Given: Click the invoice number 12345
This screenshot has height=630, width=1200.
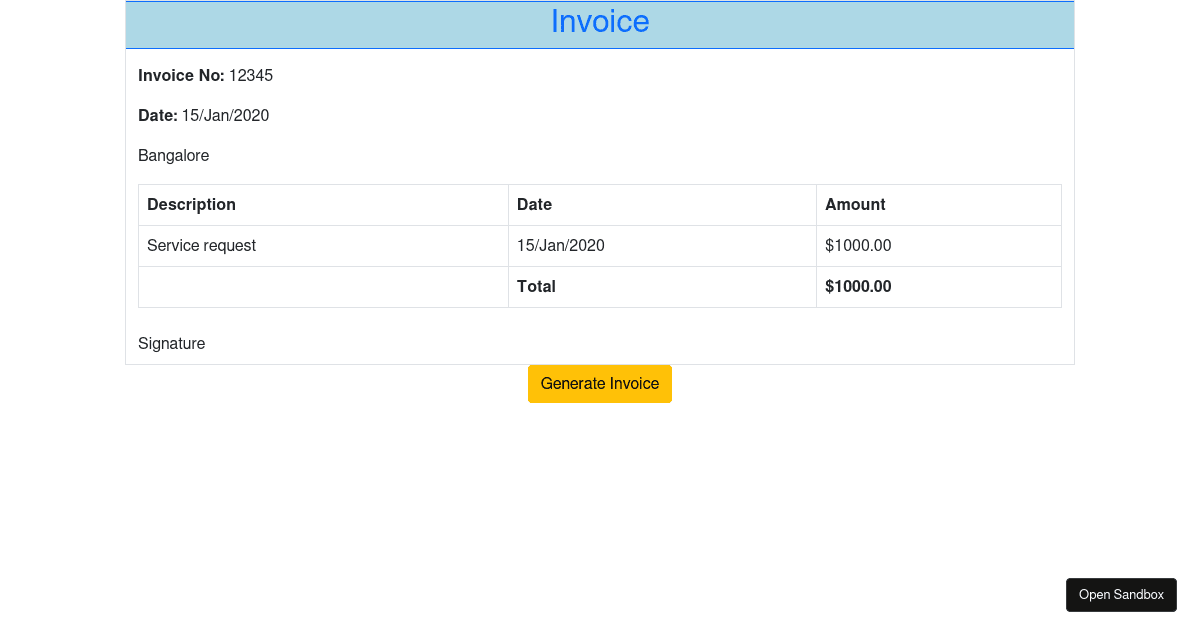Looking at the screenshot, I should click(251, 76).
